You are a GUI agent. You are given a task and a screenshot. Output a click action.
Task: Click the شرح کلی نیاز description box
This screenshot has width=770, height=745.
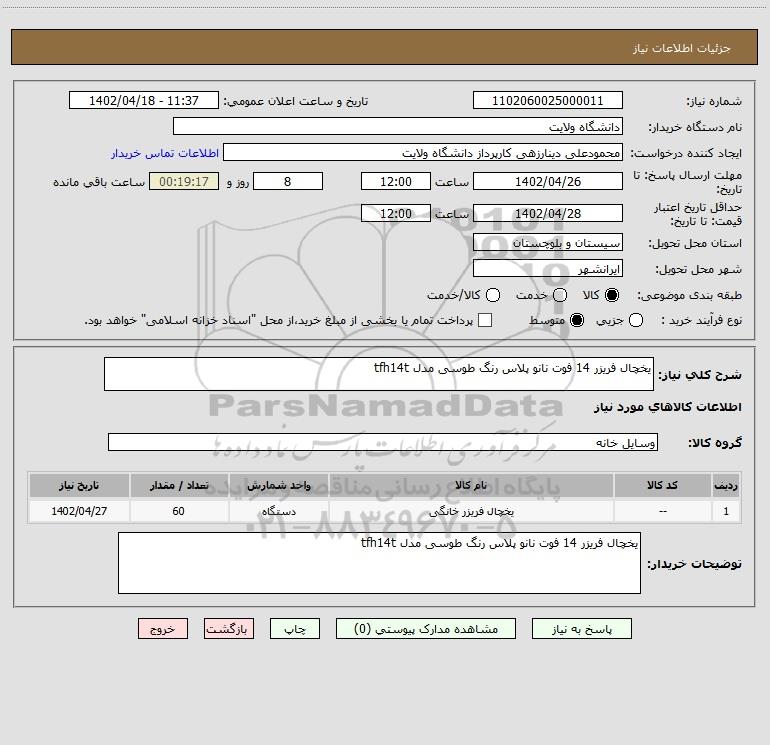379,374
